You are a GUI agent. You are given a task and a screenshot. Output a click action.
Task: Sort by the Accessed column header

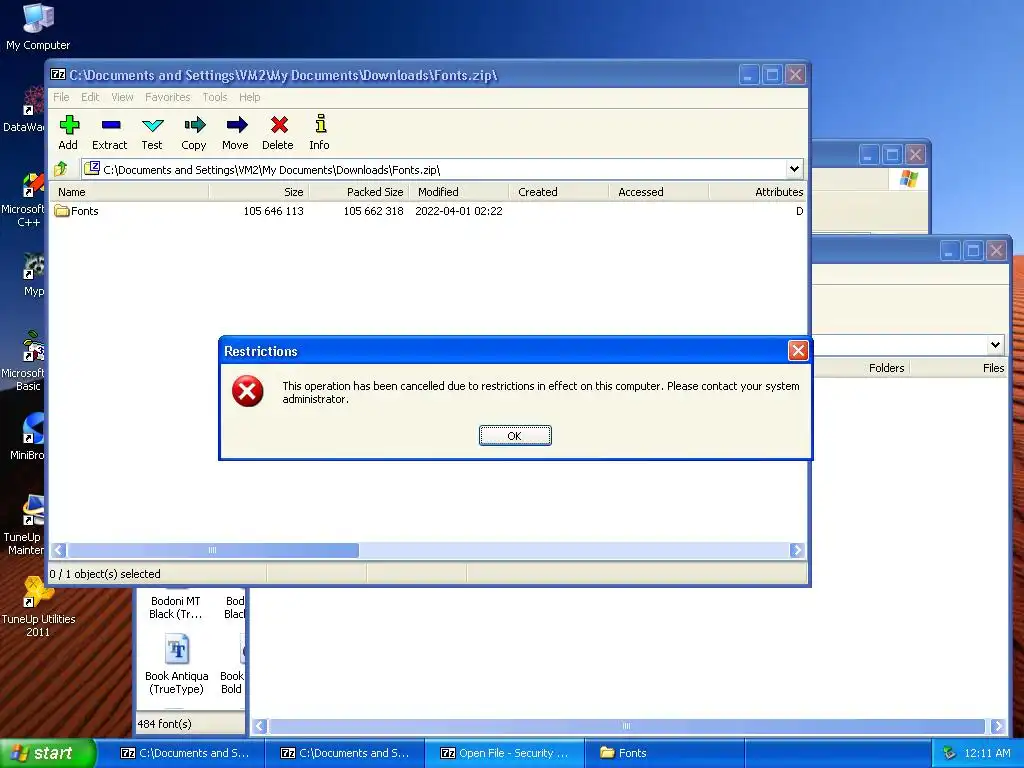(x=658, y=192)
